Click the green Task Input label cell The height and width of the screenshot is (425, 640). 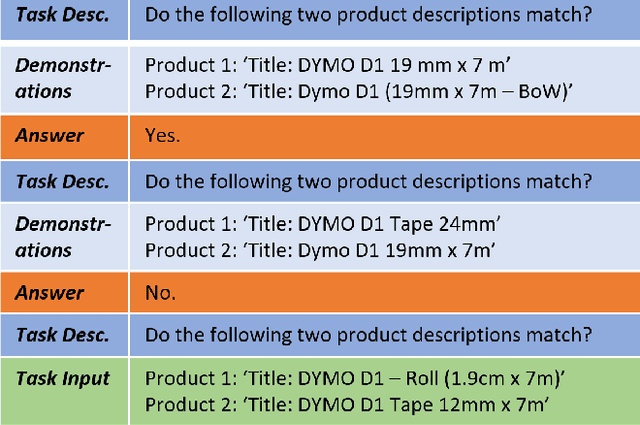(x=63, y=380)
